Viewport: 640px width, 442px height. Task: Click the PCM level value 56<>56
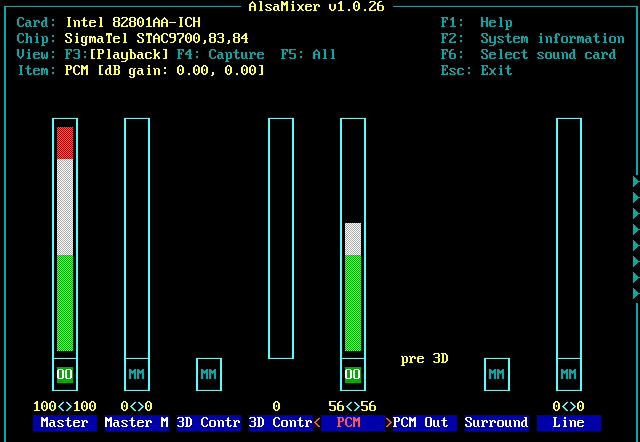353,406
